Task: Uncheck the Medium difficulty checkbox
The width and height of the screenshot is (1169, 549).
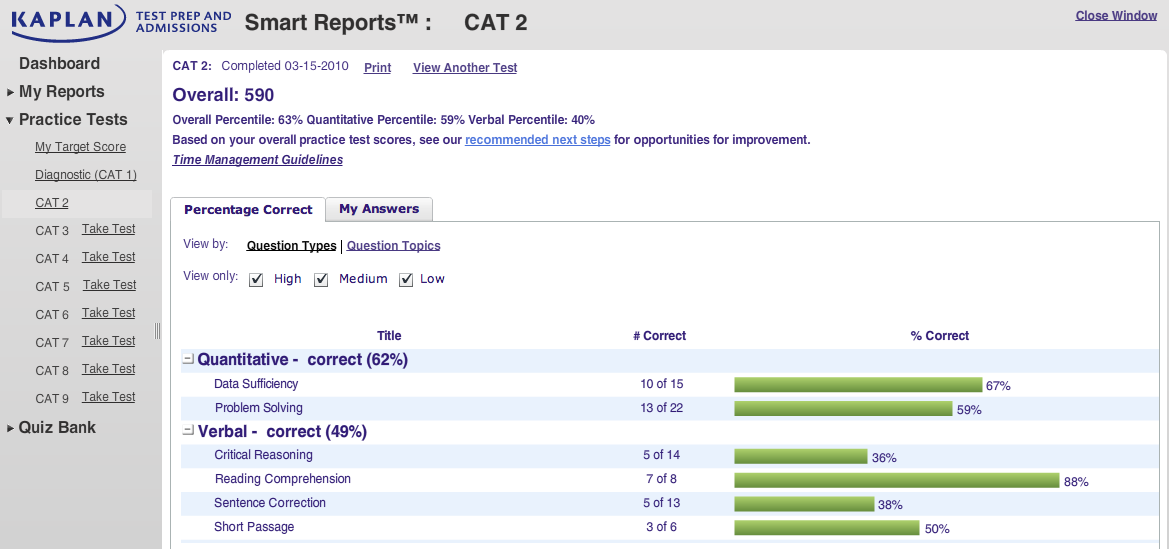Action: pos(321,280)
